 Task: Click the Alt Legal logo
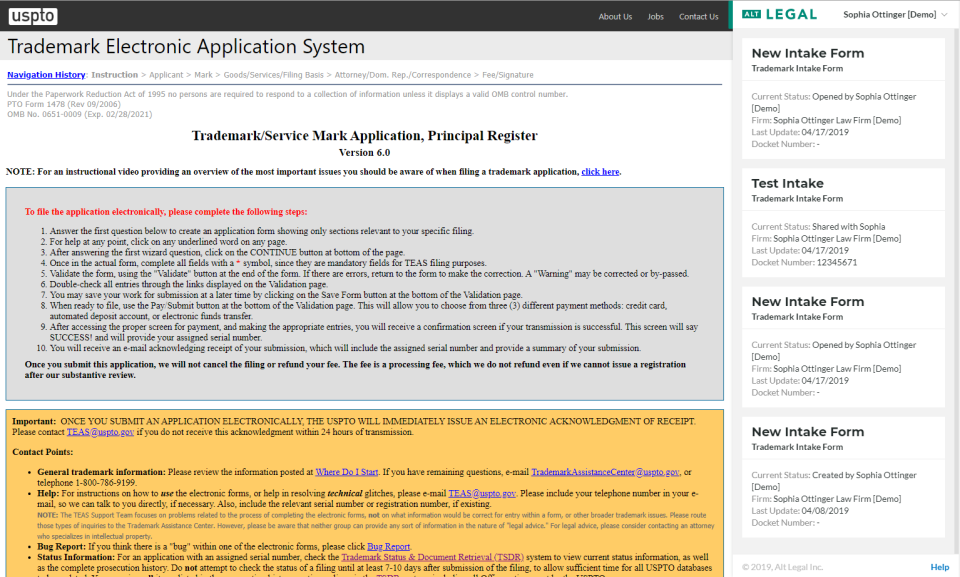779,14
